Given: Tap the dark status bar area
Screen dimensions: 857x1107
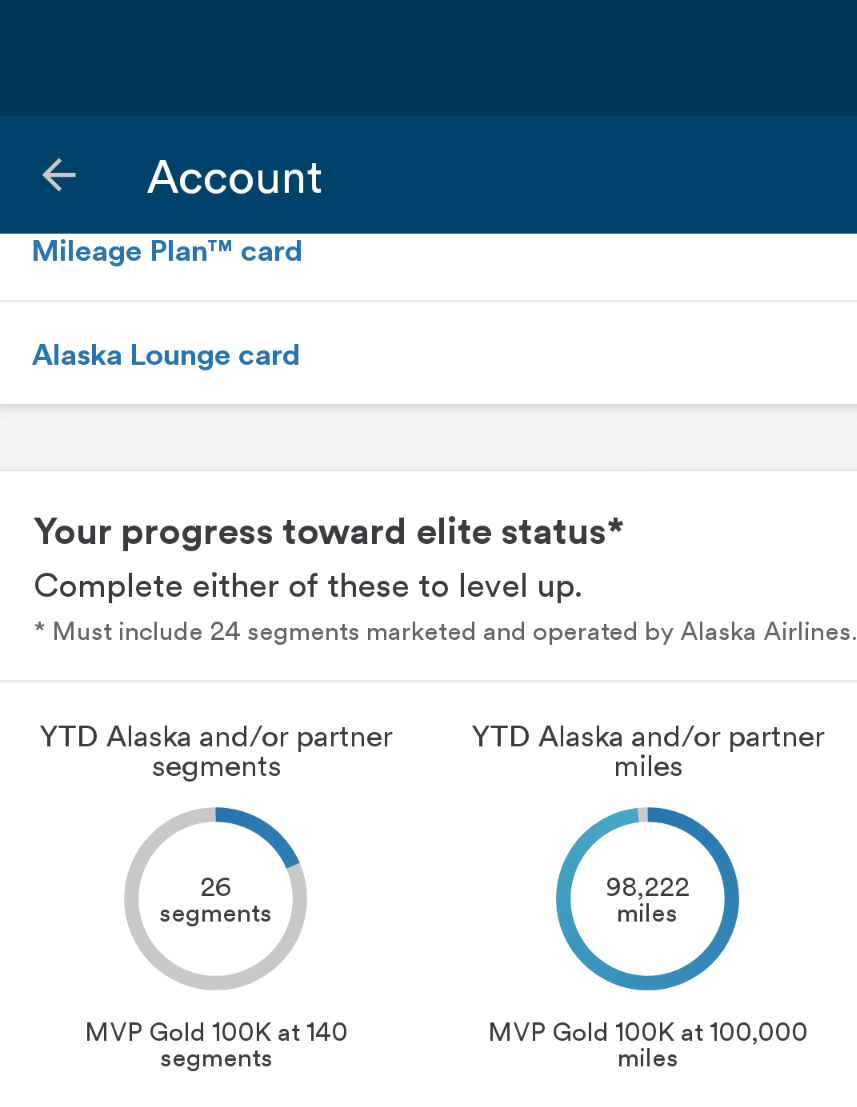Looking at the screenshot, I should coord(428,57).
